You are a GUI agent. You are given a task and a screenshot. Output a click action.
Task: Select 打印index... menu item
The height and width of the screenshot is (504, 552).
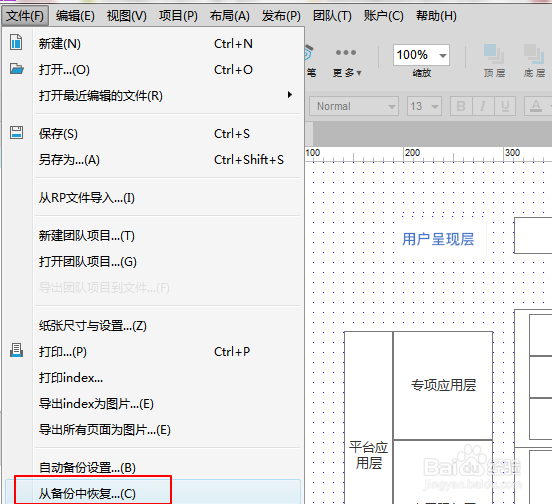[x=153, y=378]
